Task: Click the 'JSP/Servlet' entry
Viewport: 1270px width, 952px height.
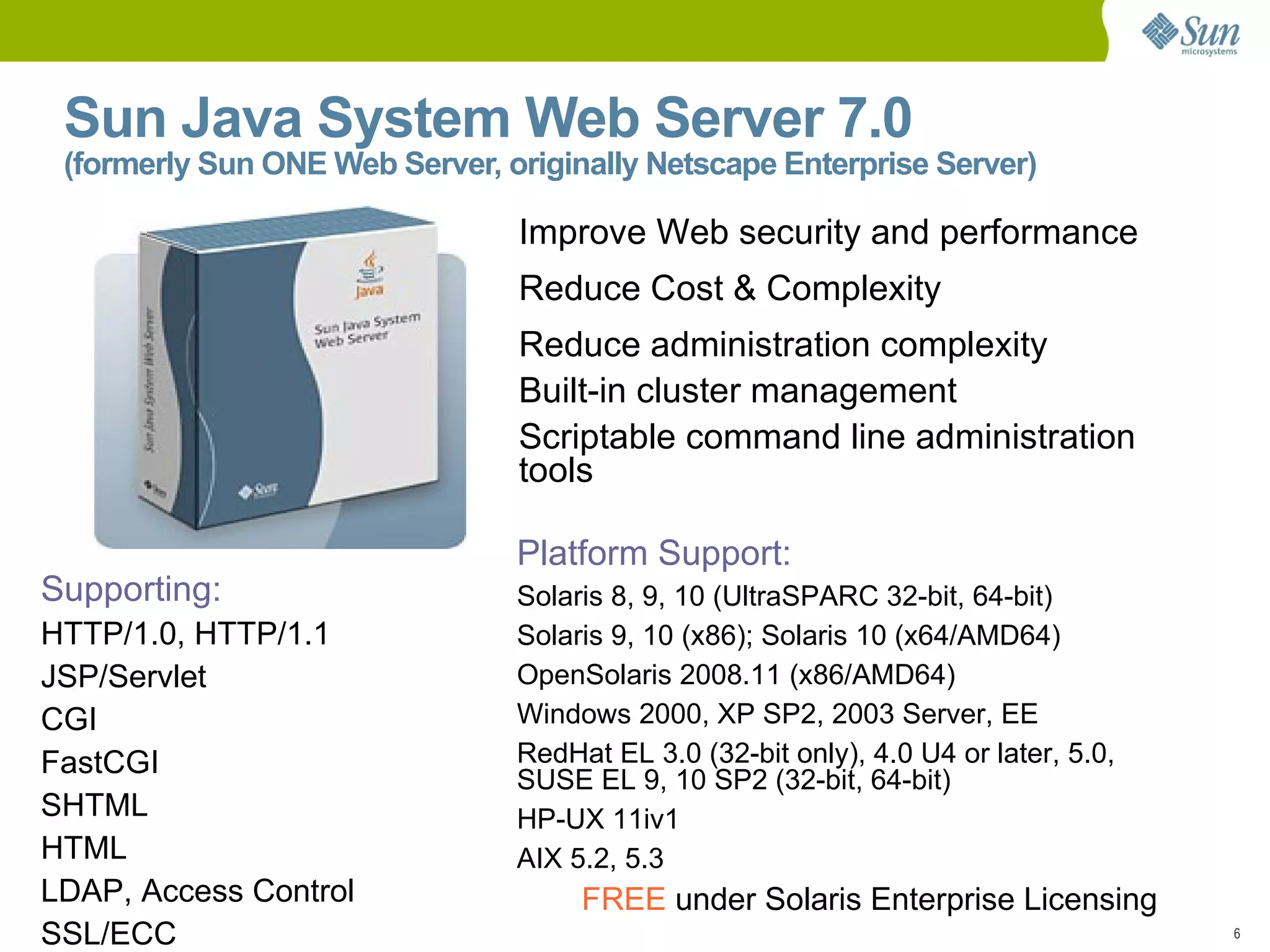Action: [x=123, y=677]
